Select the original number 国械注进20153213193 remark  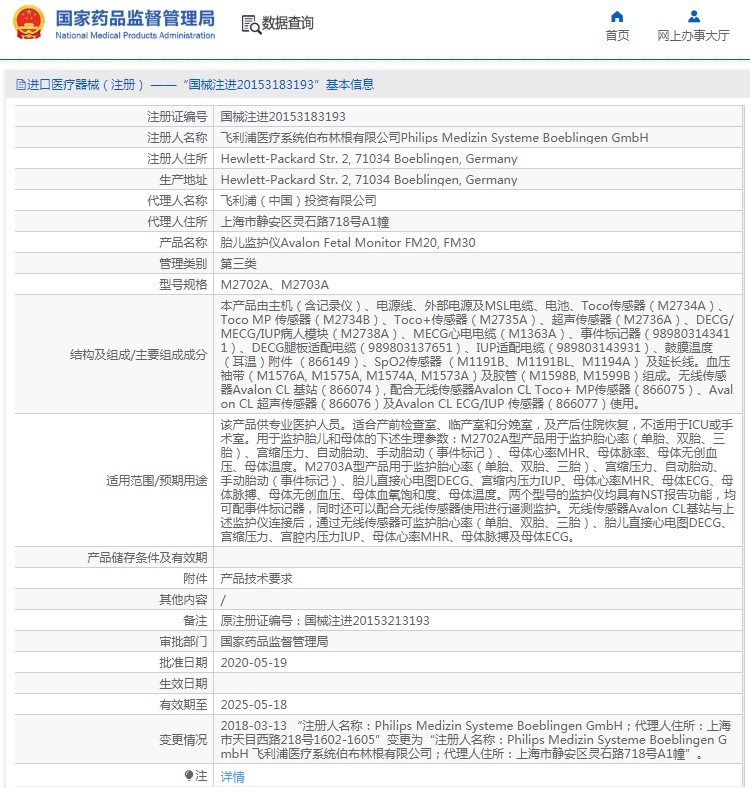coord(325,621)
